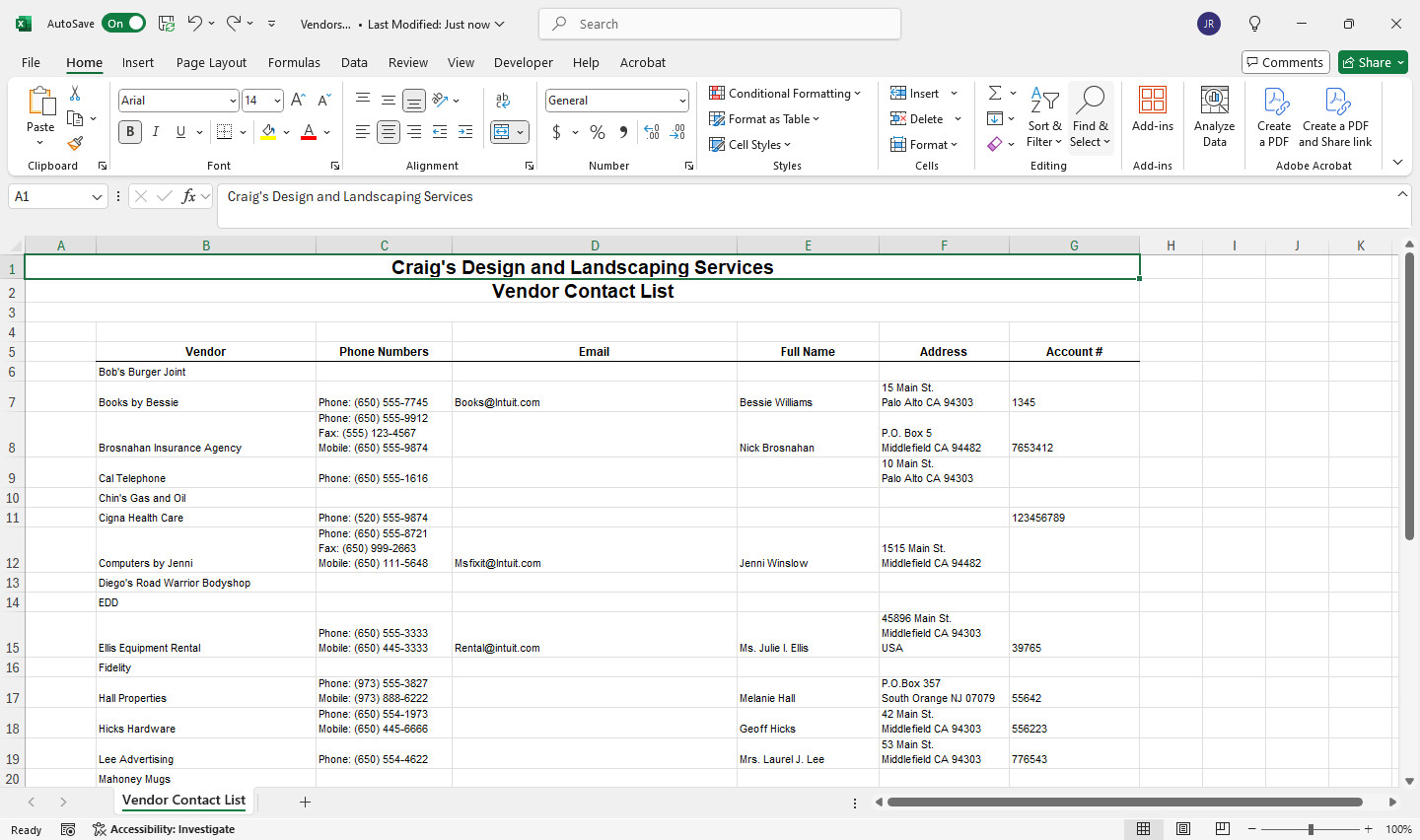Expand the formula bar
This screenshot has width=1420, height=840.
click(1402, 194)
